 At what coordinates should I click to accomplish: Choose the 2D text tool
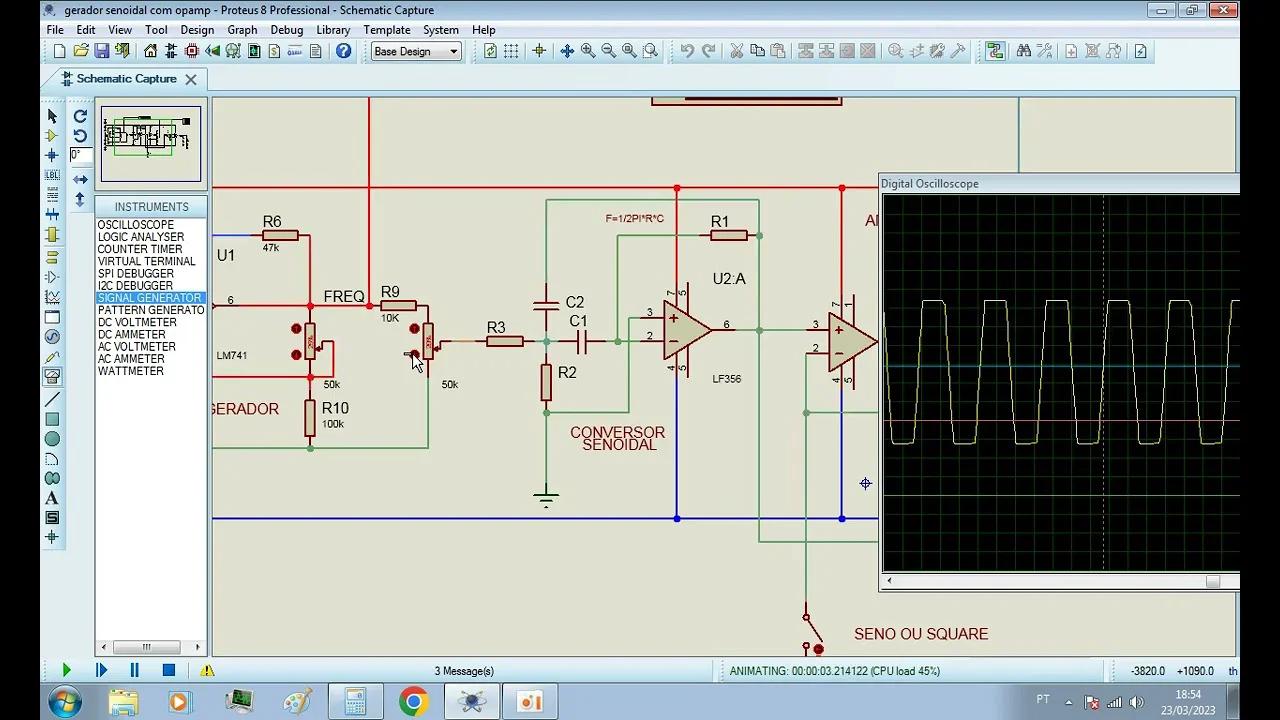click(52, 498)
